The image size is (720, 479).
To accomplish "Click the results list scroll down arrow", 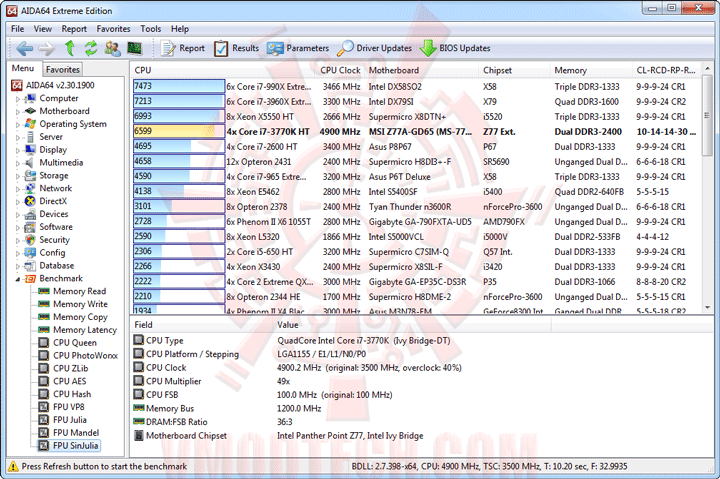I will click(708, 307).
